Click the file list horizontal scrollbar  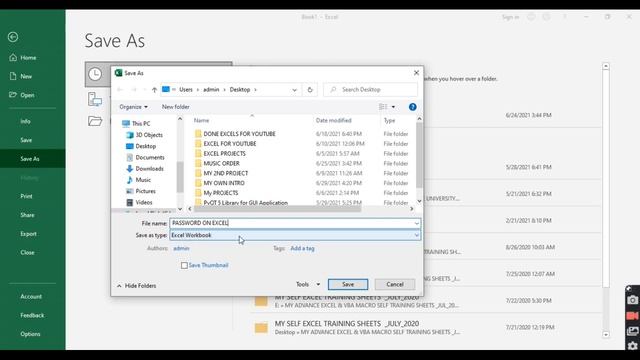tap(278, 209)
